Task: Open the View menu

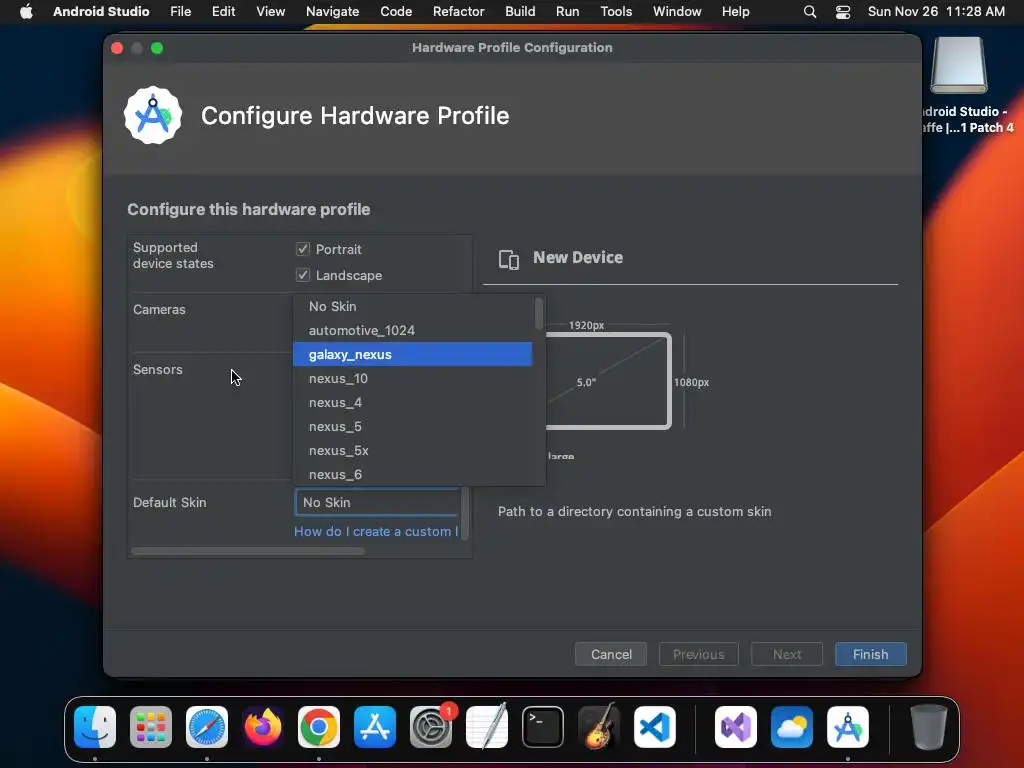Action: point(270,11)
